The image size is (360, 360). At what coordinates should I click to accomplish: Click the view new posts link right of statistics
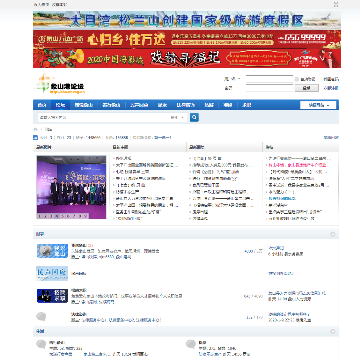pyautogui.click(x=331, y=137)
